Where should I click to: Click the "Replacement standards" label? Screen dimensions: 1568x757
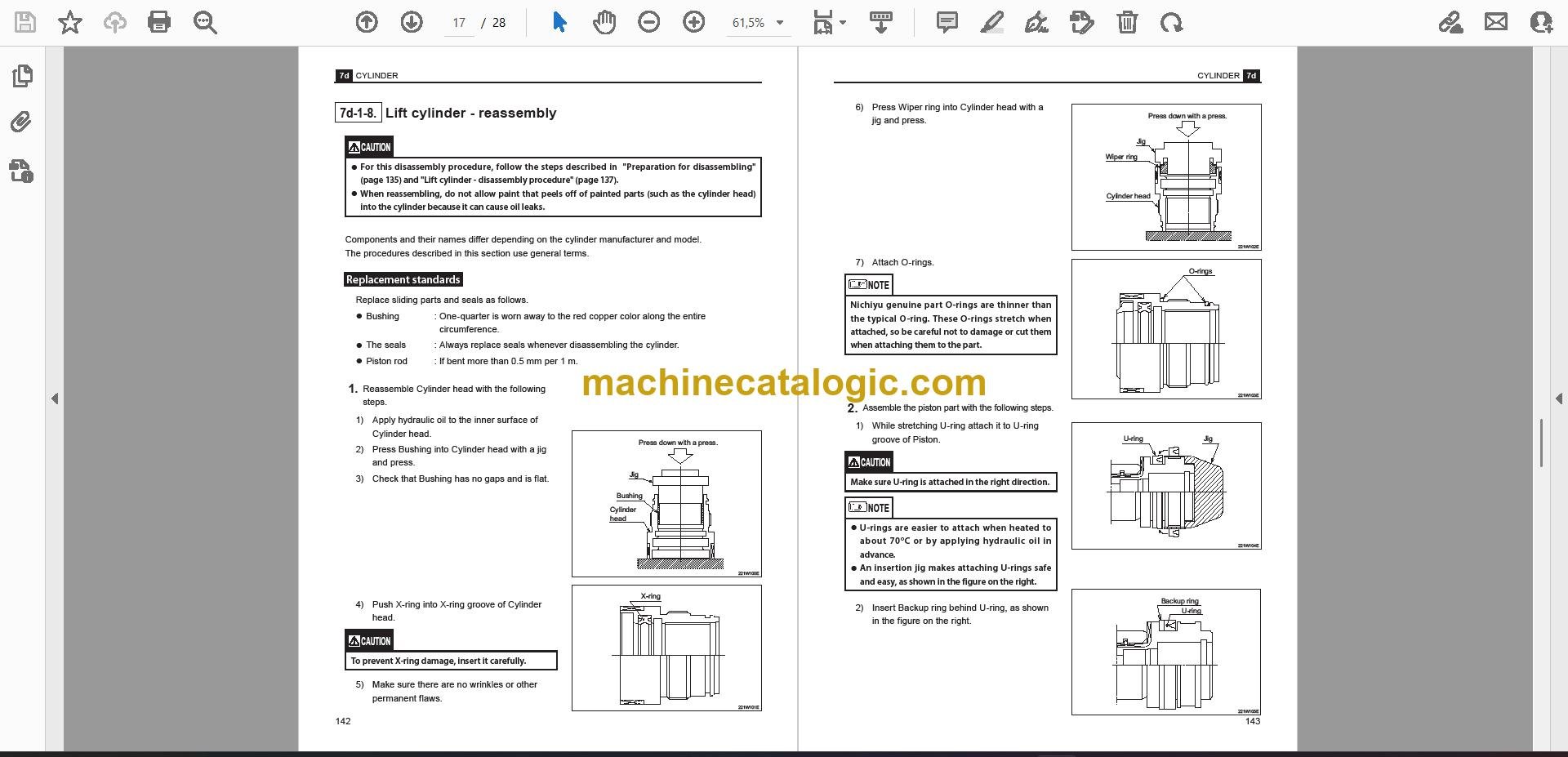(x=403, y=279)
